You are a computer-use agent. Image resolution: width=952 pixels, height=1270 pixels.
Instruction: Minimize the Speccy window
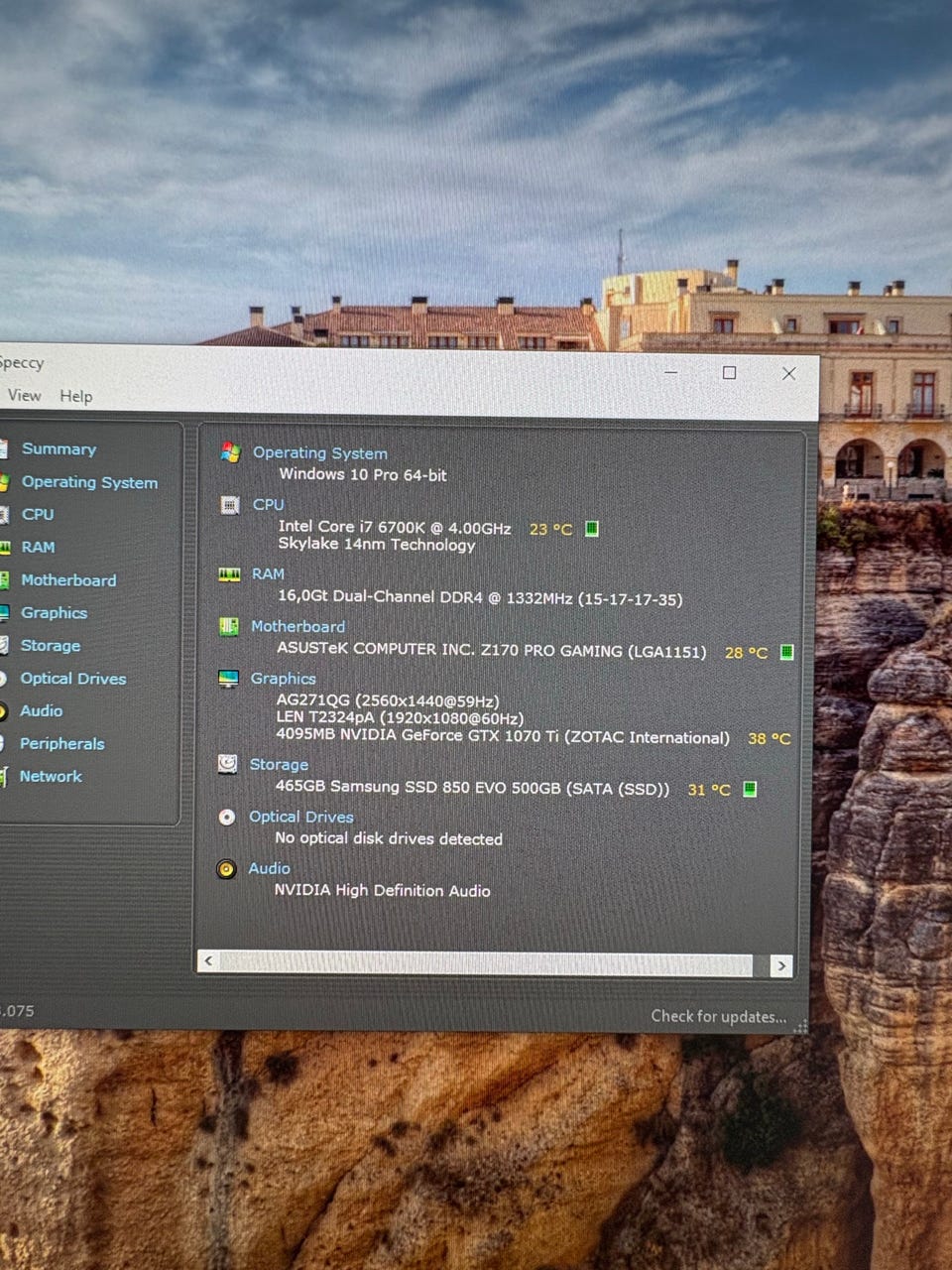tap(671, 372)
